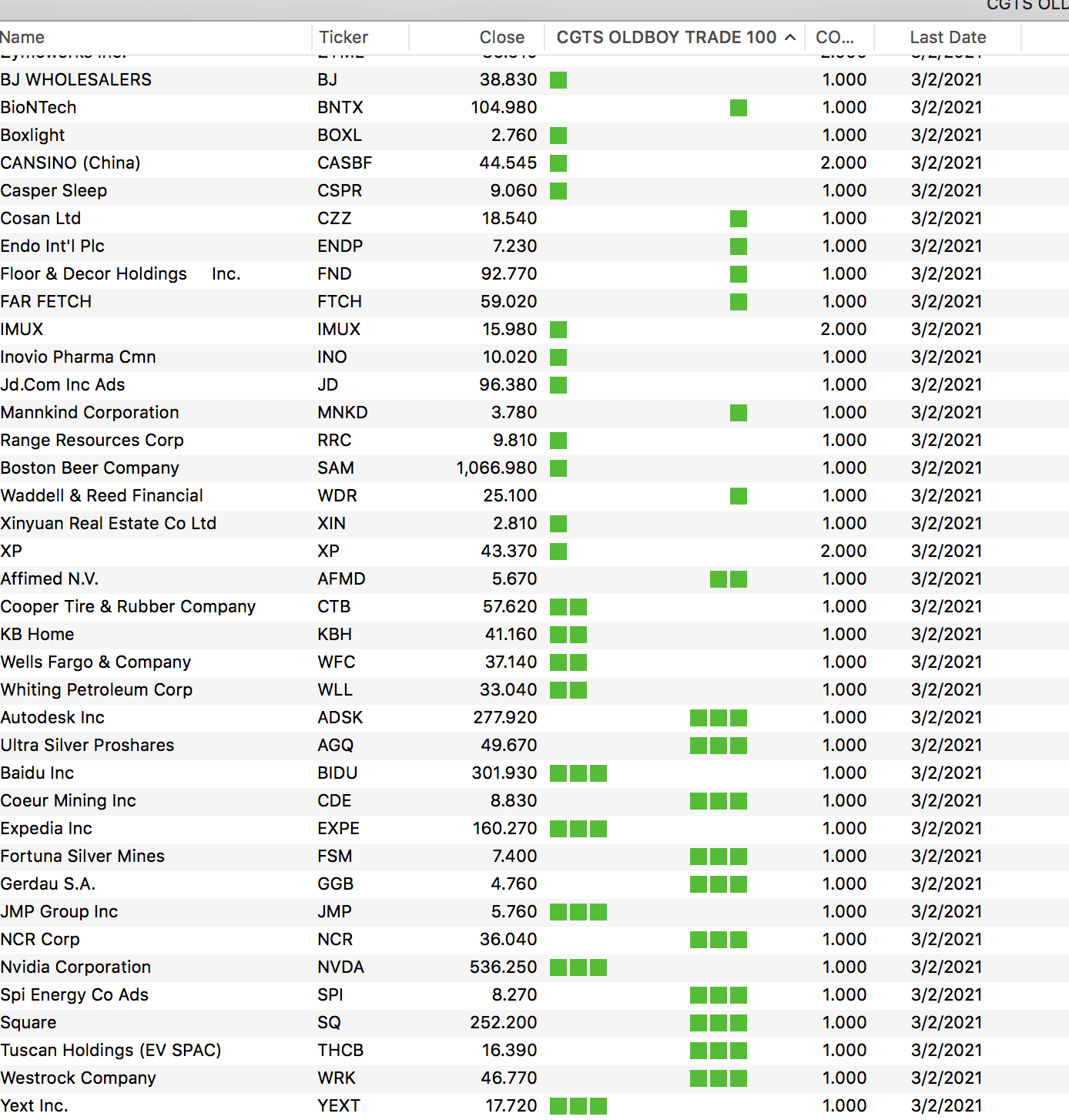Screen dimensions: 1069x1120
Task: Select the Casper Sleep row name
Action: [x=54, y=191]
